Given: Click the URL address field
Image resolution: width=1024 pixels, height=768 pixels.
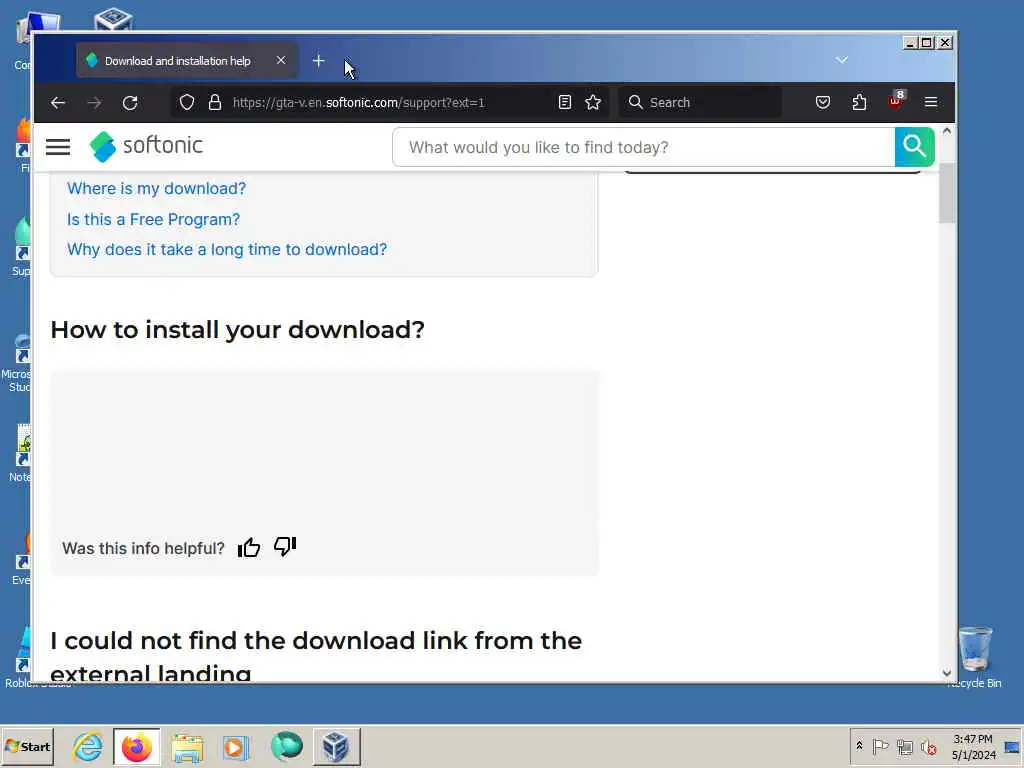Looking at the screenshot, I should click(389, 103).
